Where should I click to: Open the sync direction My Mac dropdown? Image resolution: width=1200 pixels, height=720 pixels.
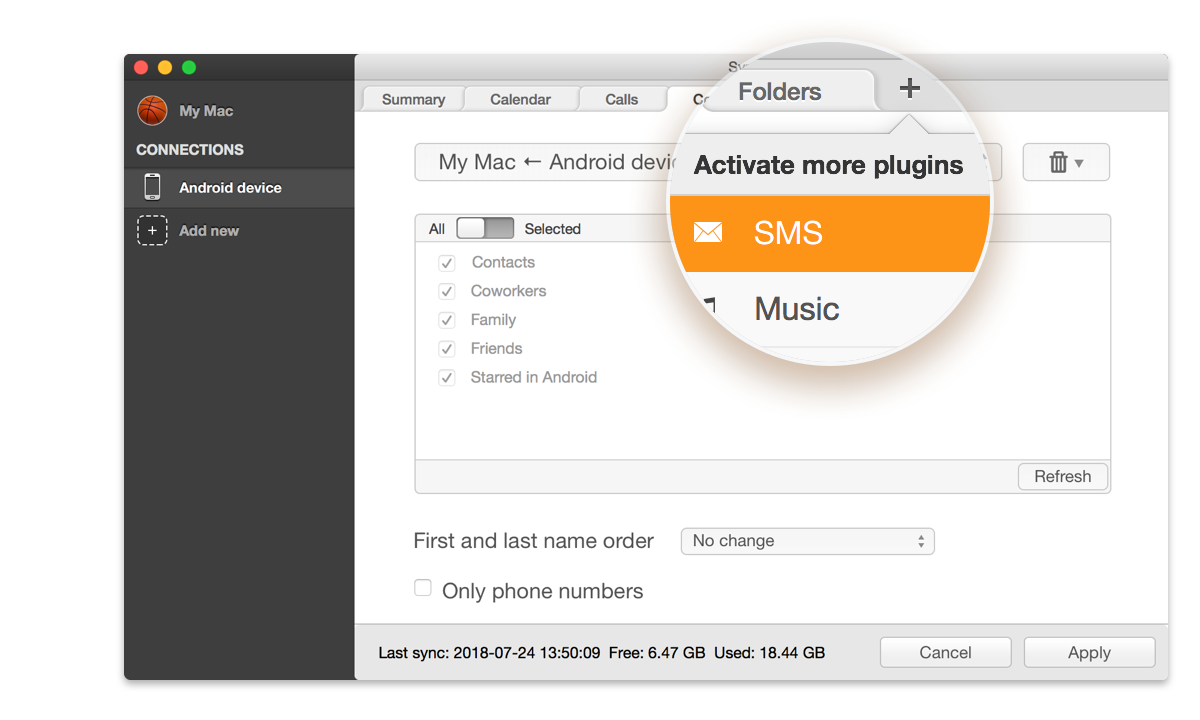coord(708,162)
